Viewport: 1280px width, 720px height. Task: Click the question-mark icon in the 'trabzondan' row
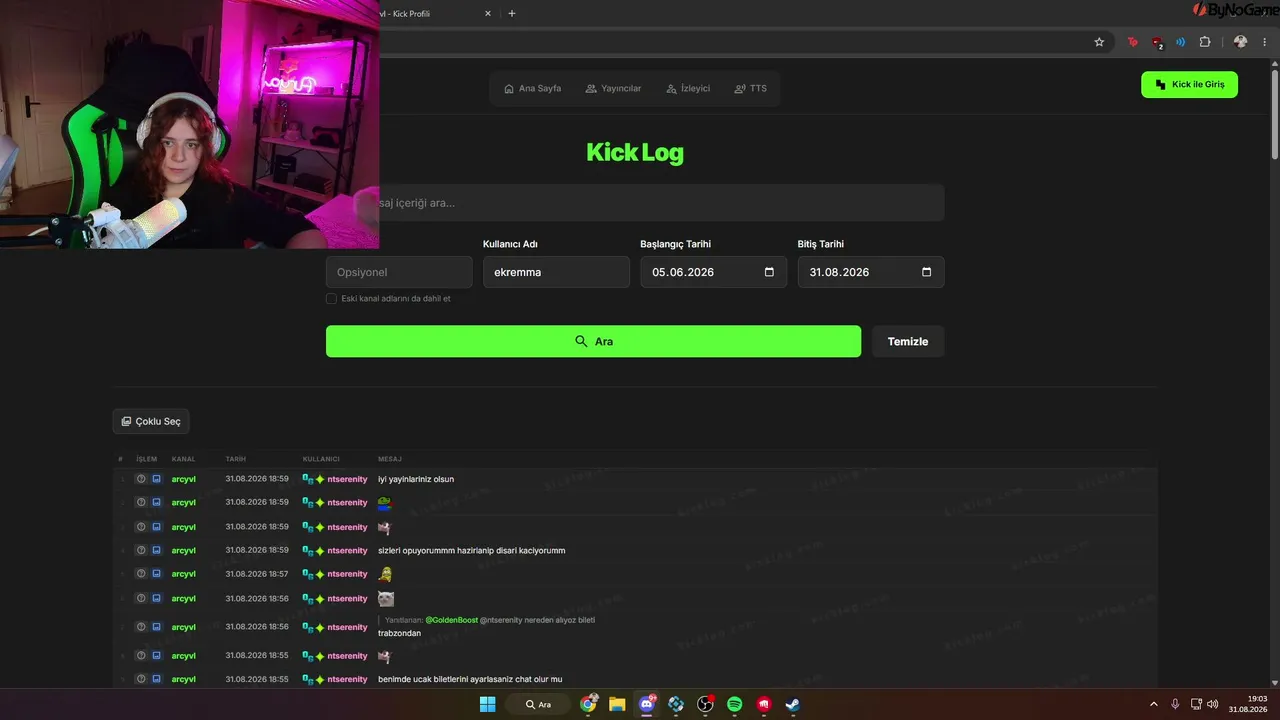pos(141,627)
